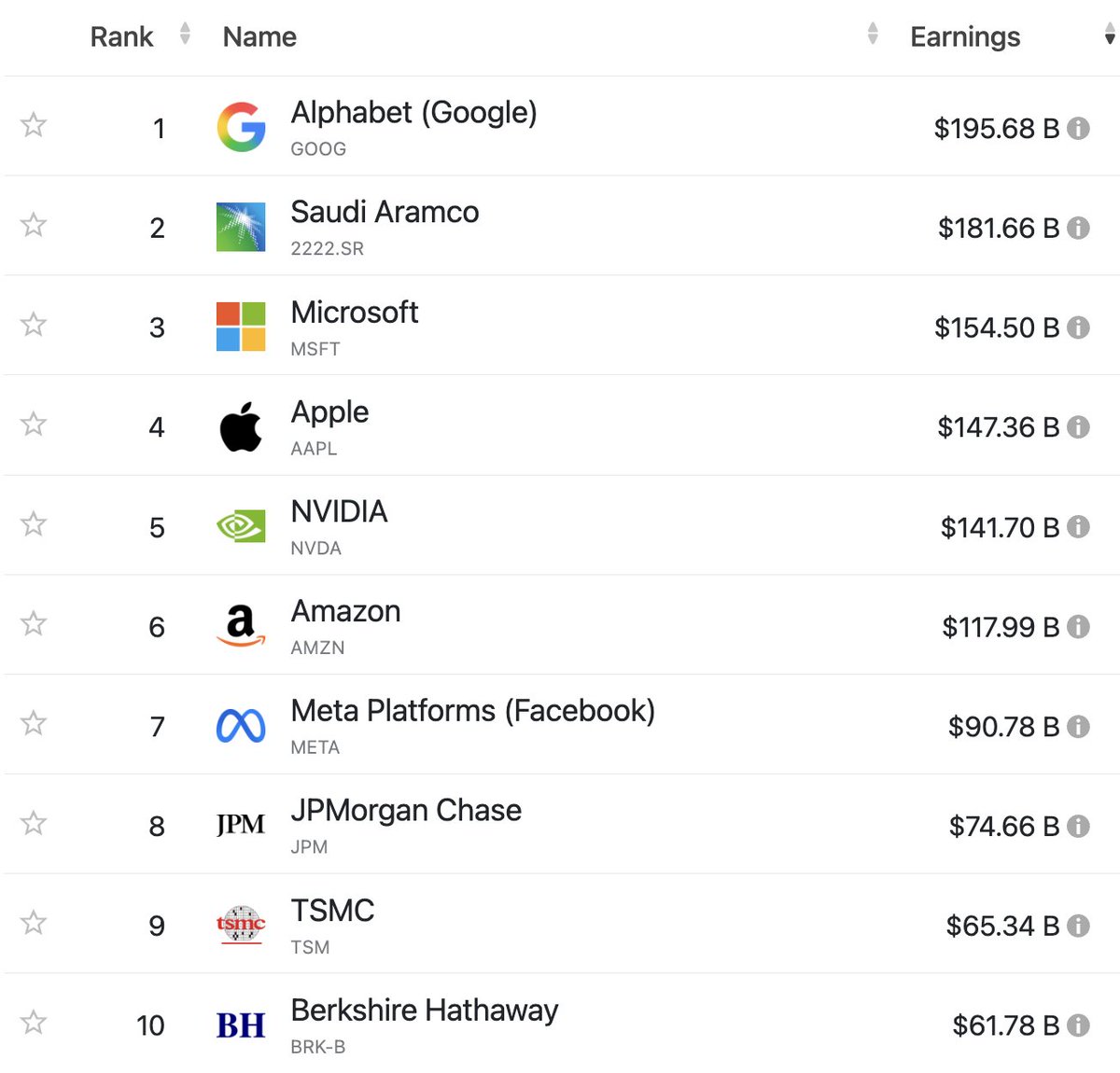Open the TSMC company link

[332, 911]
